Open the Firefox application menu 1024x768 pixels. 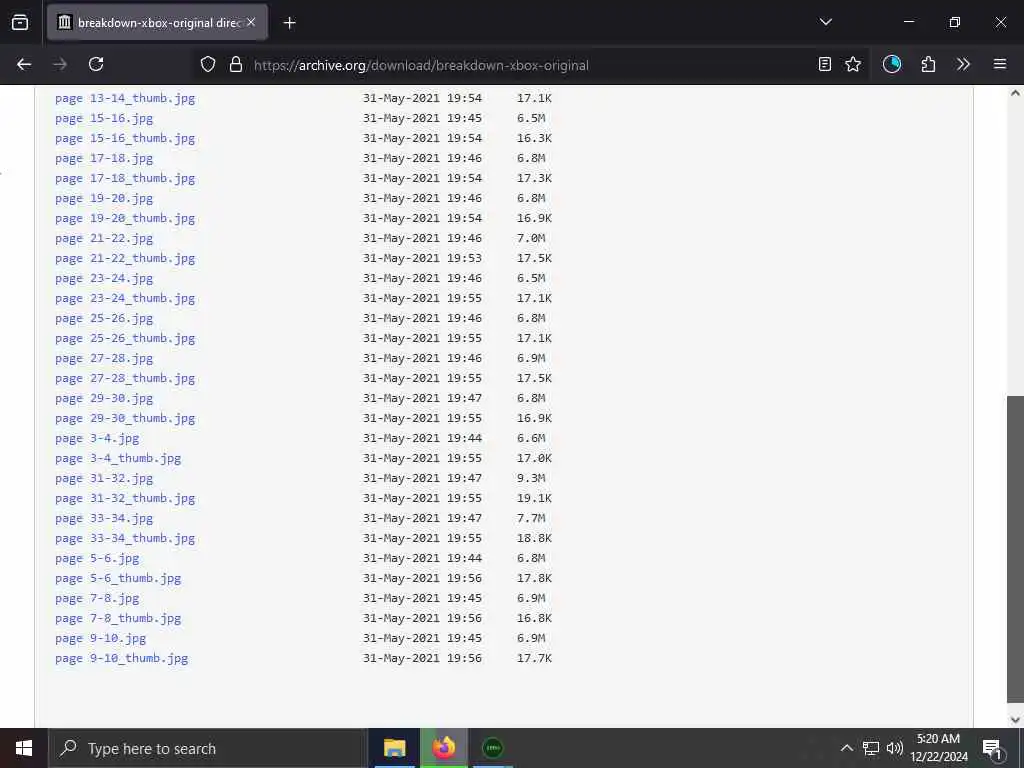[999, 64]
